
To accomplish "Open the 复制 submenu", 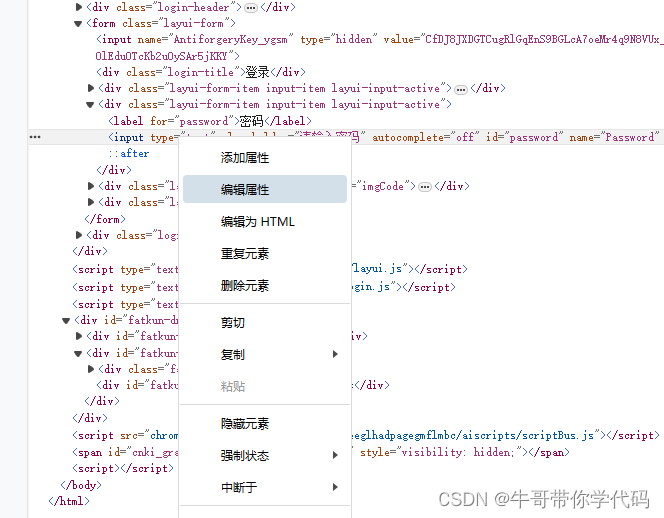I will (265, 354).
